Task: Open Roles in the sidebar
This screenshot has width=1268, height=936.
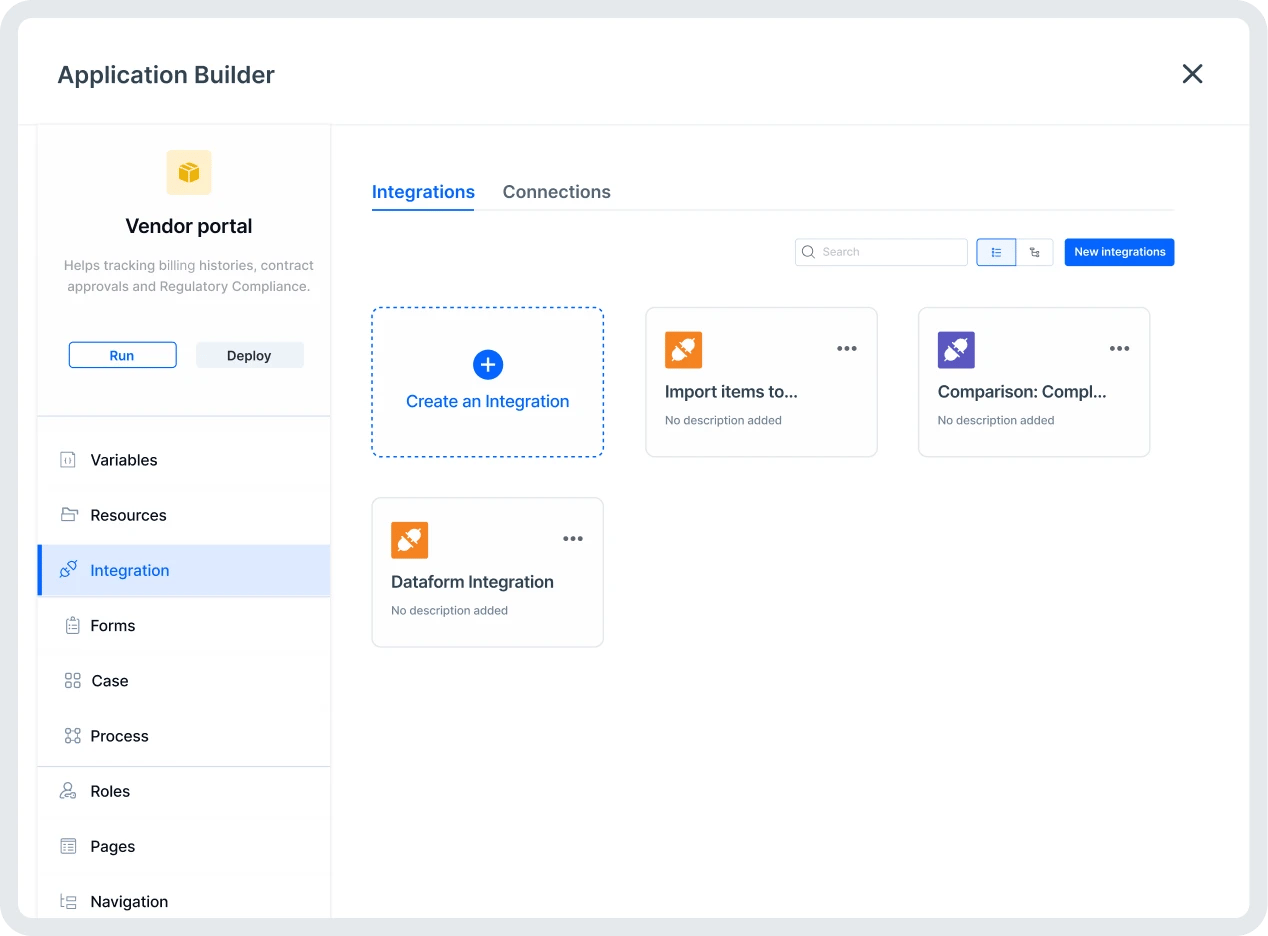Action: 184,791
